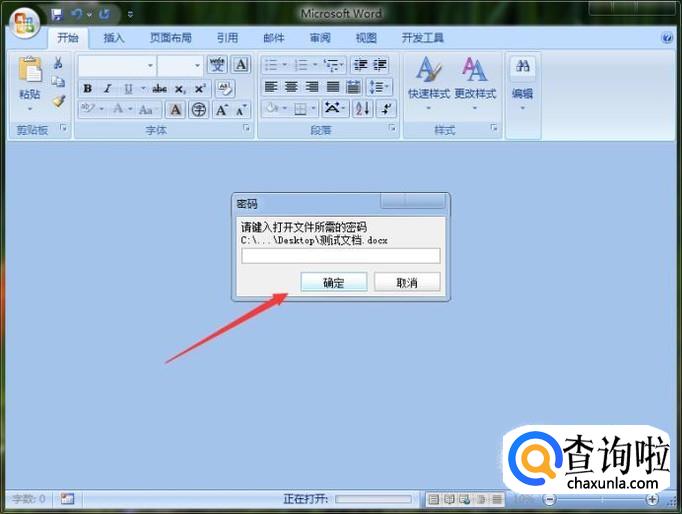Click the sort A-Z icon

(362, 108)
